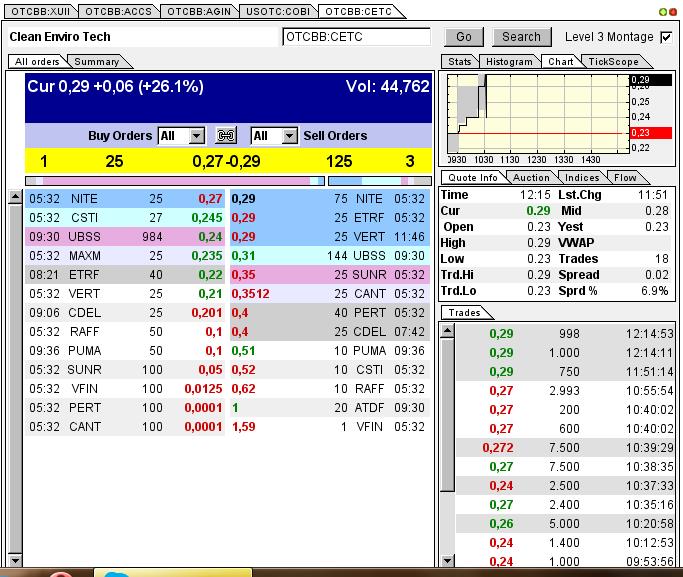Switch to the Auction tab
The image size is (683, 577).
click(530, 177)
